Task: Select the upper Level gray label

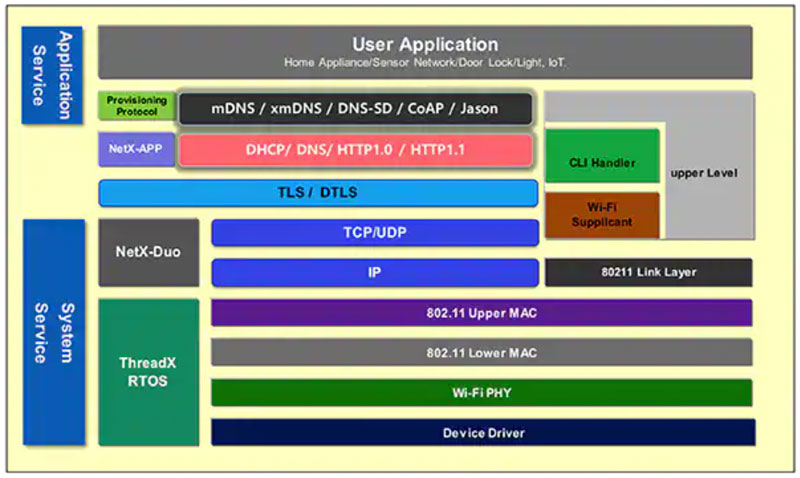Action: click(x=704, y=173)
